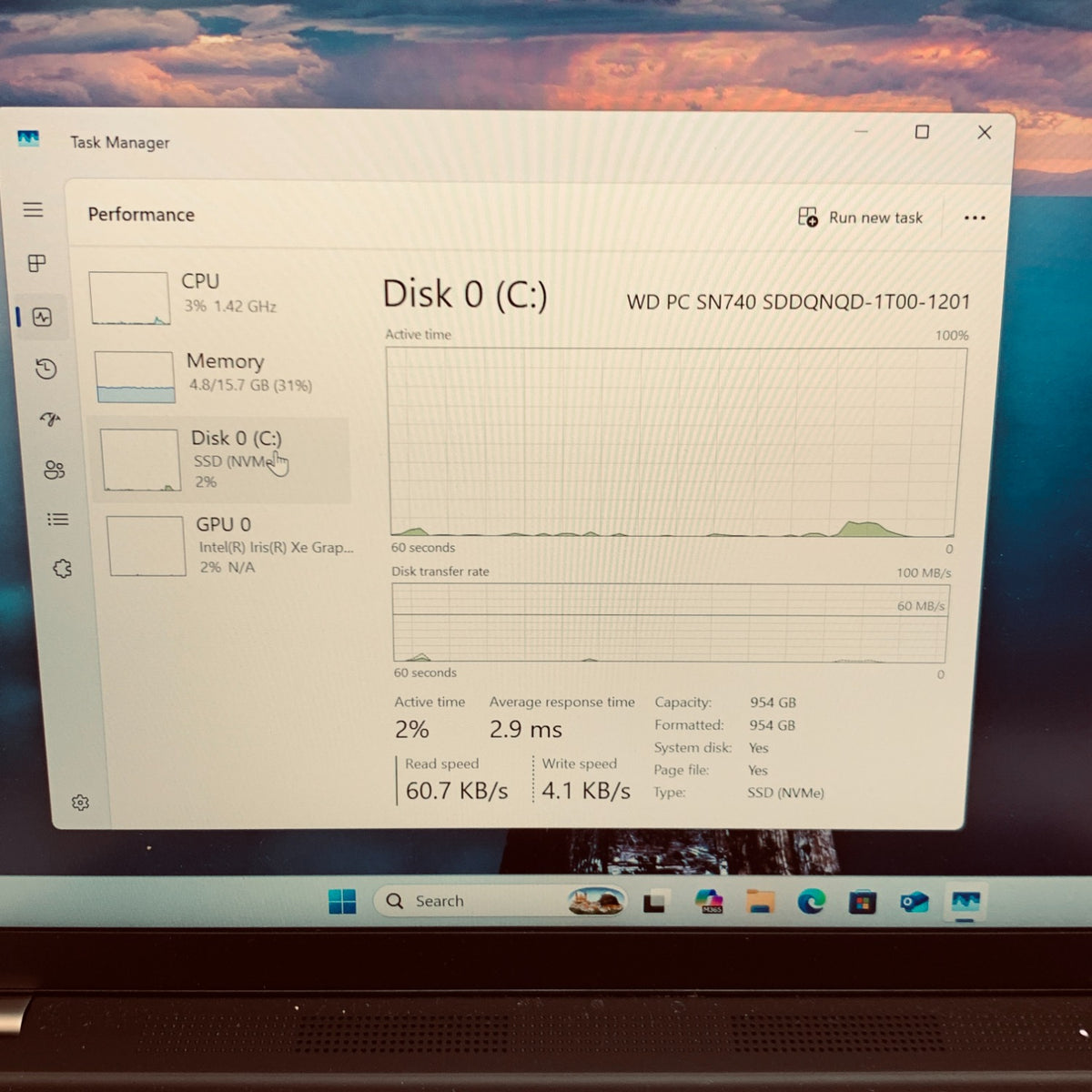Click the Task Manager title bar icon
Screen dimensions: 1092x1092
point(28,139)
